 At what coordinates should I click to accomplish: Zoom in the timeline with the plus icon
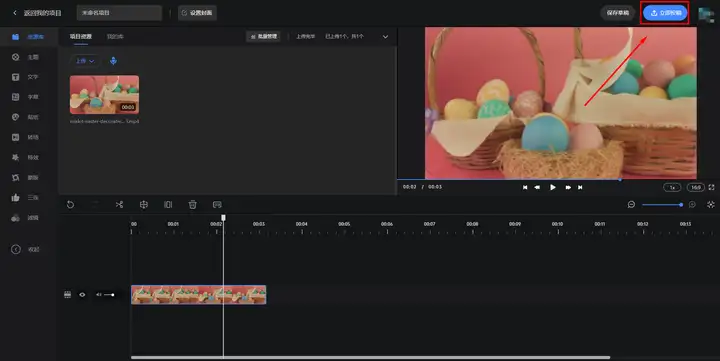click(x=692, y=205)
